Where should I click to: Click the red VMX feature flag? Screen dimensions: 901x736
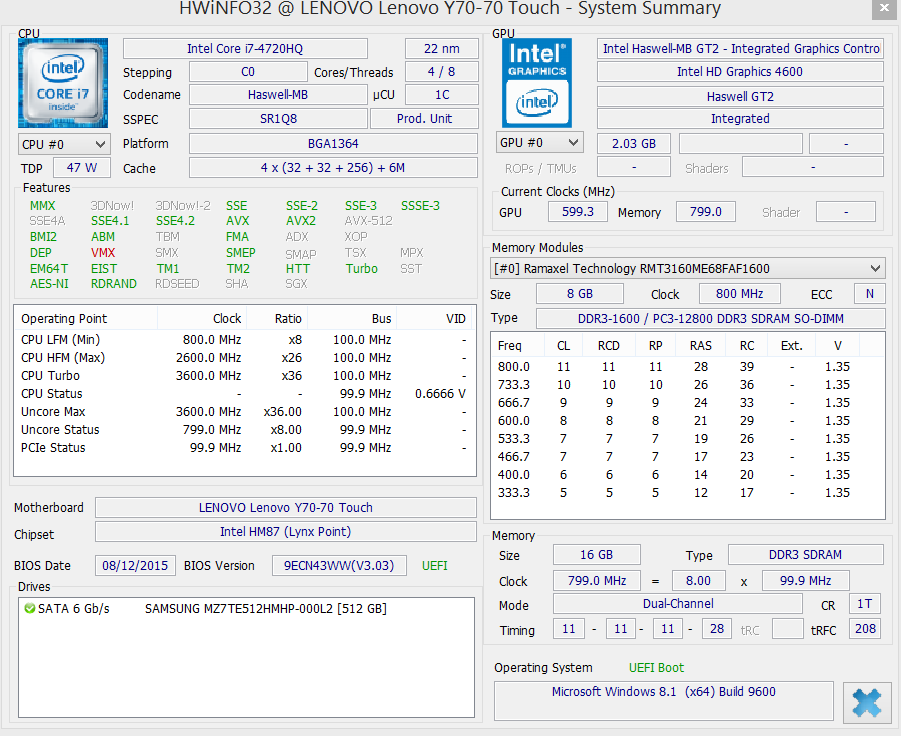(103, 253)
